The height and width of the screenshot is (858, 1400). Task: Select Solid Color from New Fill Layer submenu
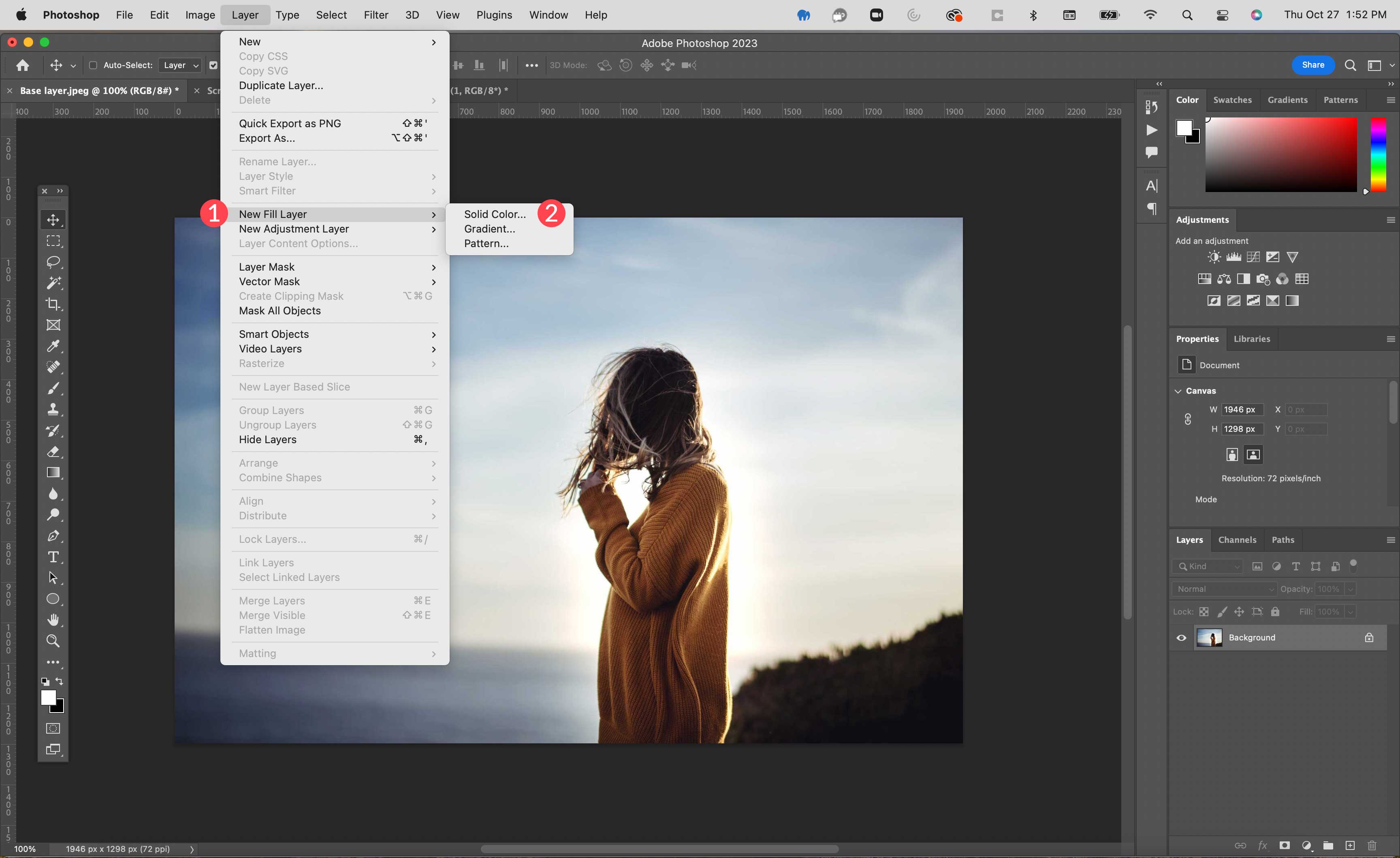(495, 213)
